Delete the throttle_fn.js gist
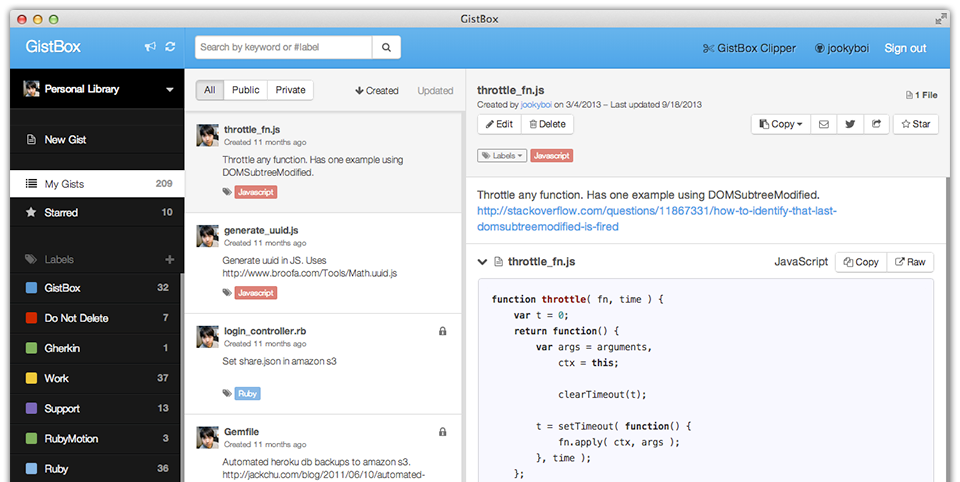Image resolution: width=960 pixels, height=482 pixels. [547, 124]
